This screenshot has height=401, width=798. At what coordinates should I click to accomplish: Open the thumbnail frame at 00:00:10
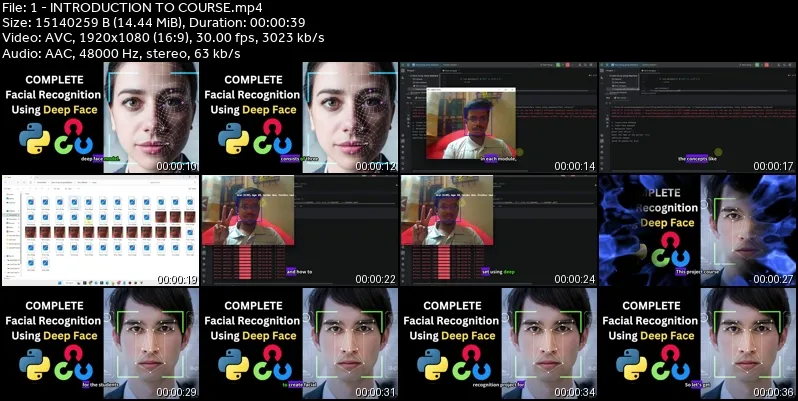(x=100, y=117)
